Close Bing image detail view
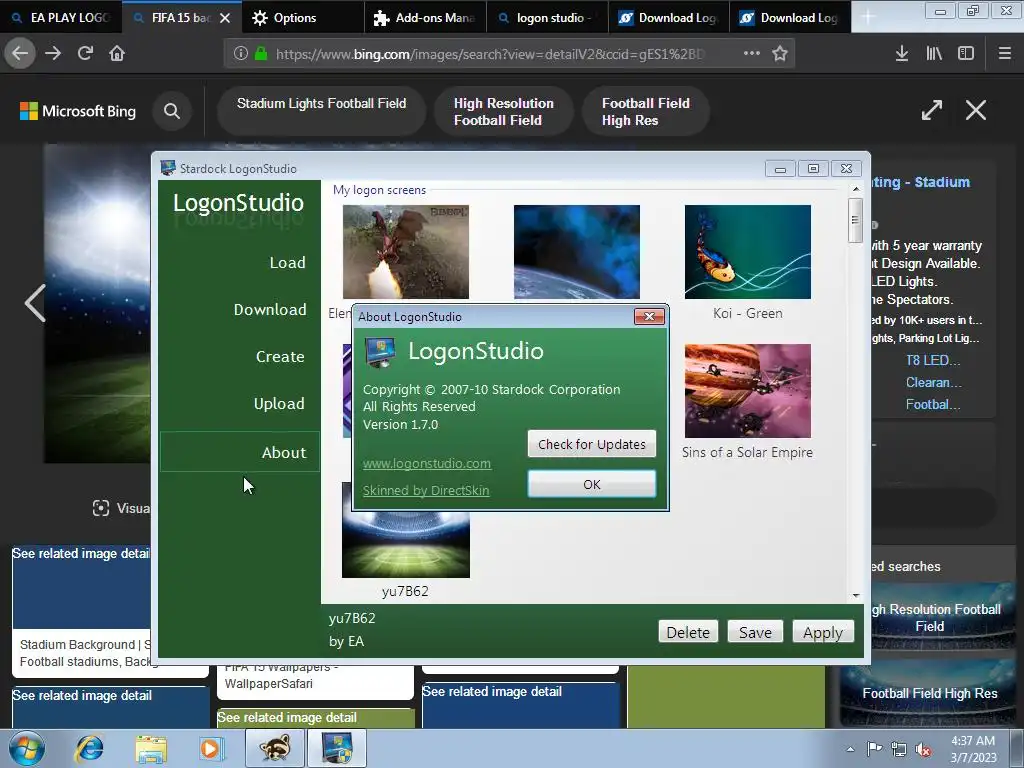This screenshot has height=768, width=1024. (976, 110)
